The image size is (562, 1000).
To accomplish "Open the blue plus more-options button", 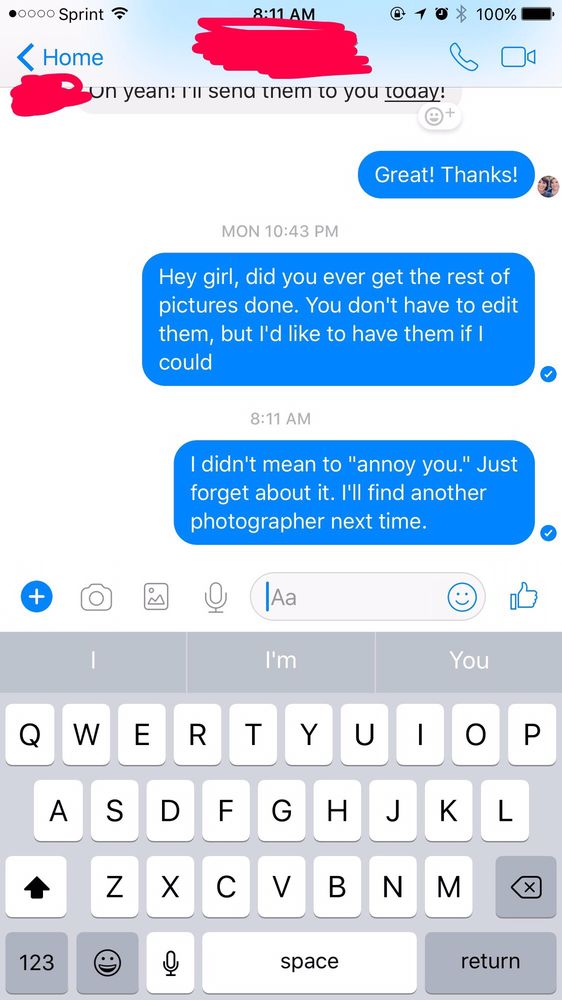I will click(36, 597).
